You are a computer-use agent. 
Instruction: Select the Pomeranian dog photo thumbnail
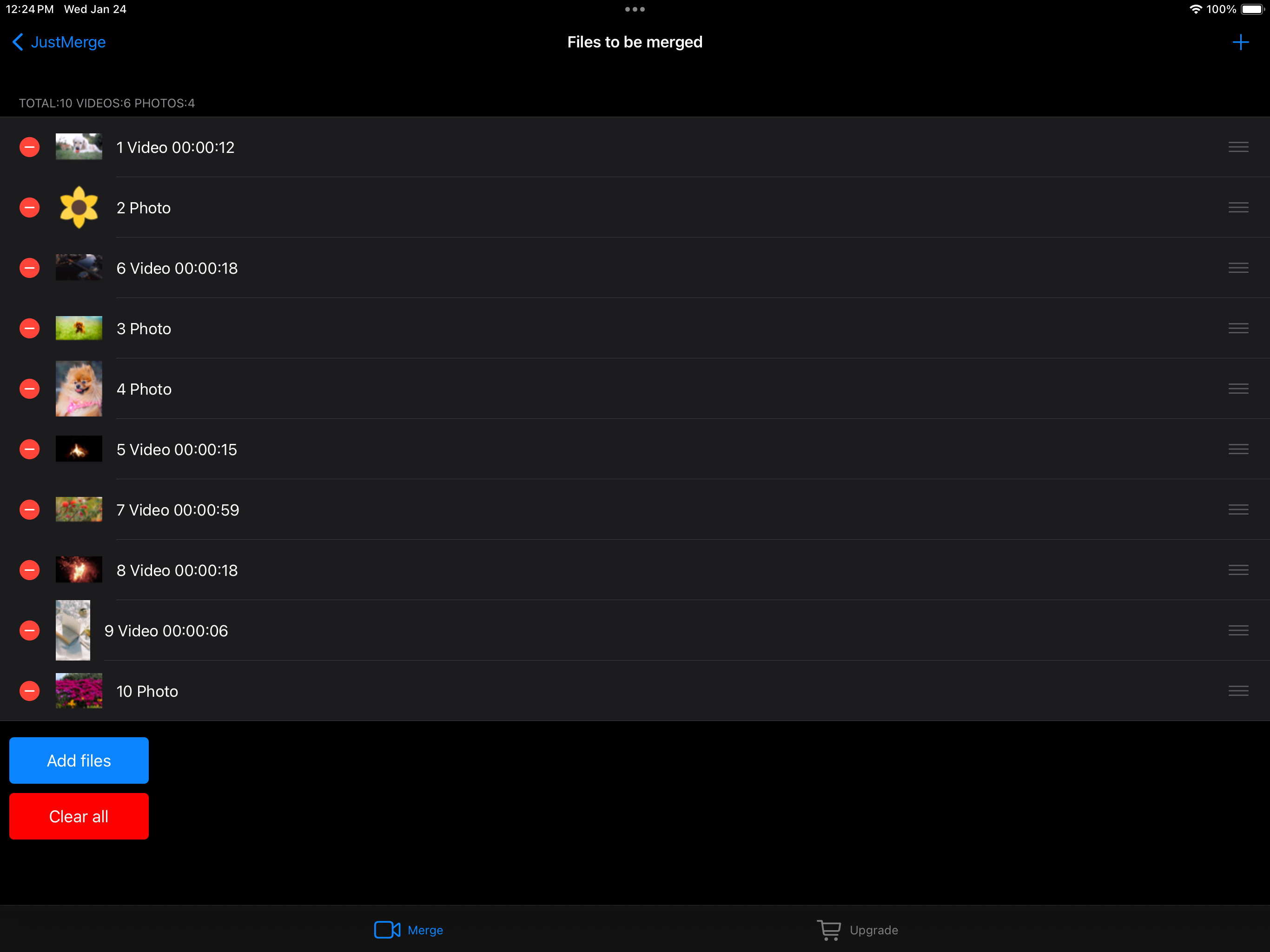(x=79, y=389)
